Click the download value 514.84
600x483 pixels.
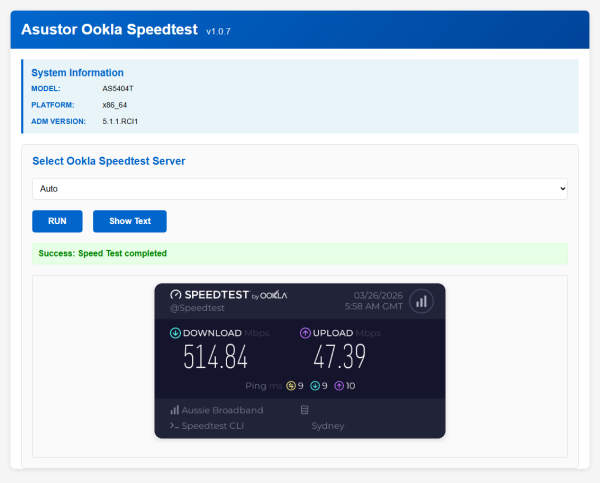215,357
